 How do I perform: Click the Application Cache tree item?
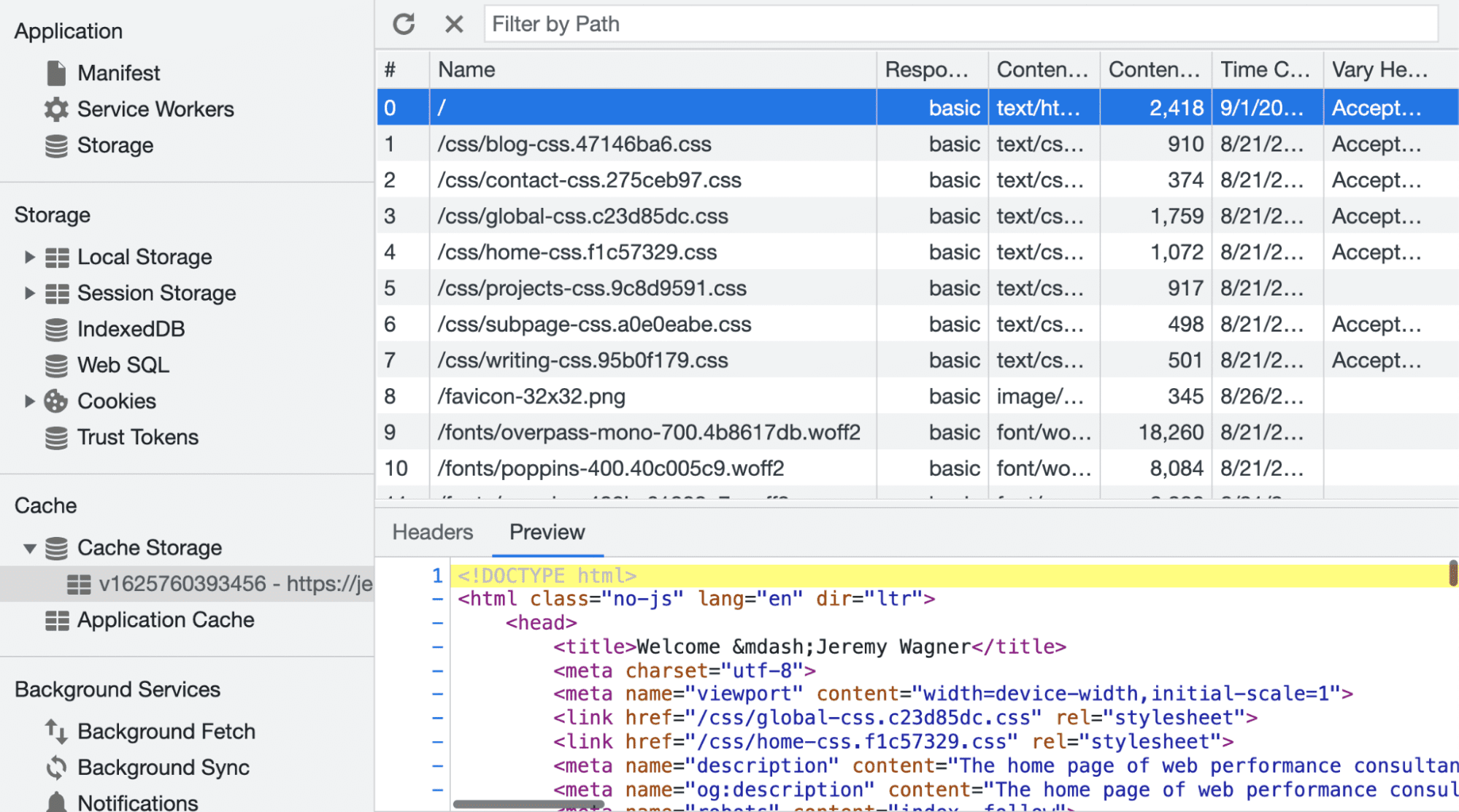coord(166,619)
